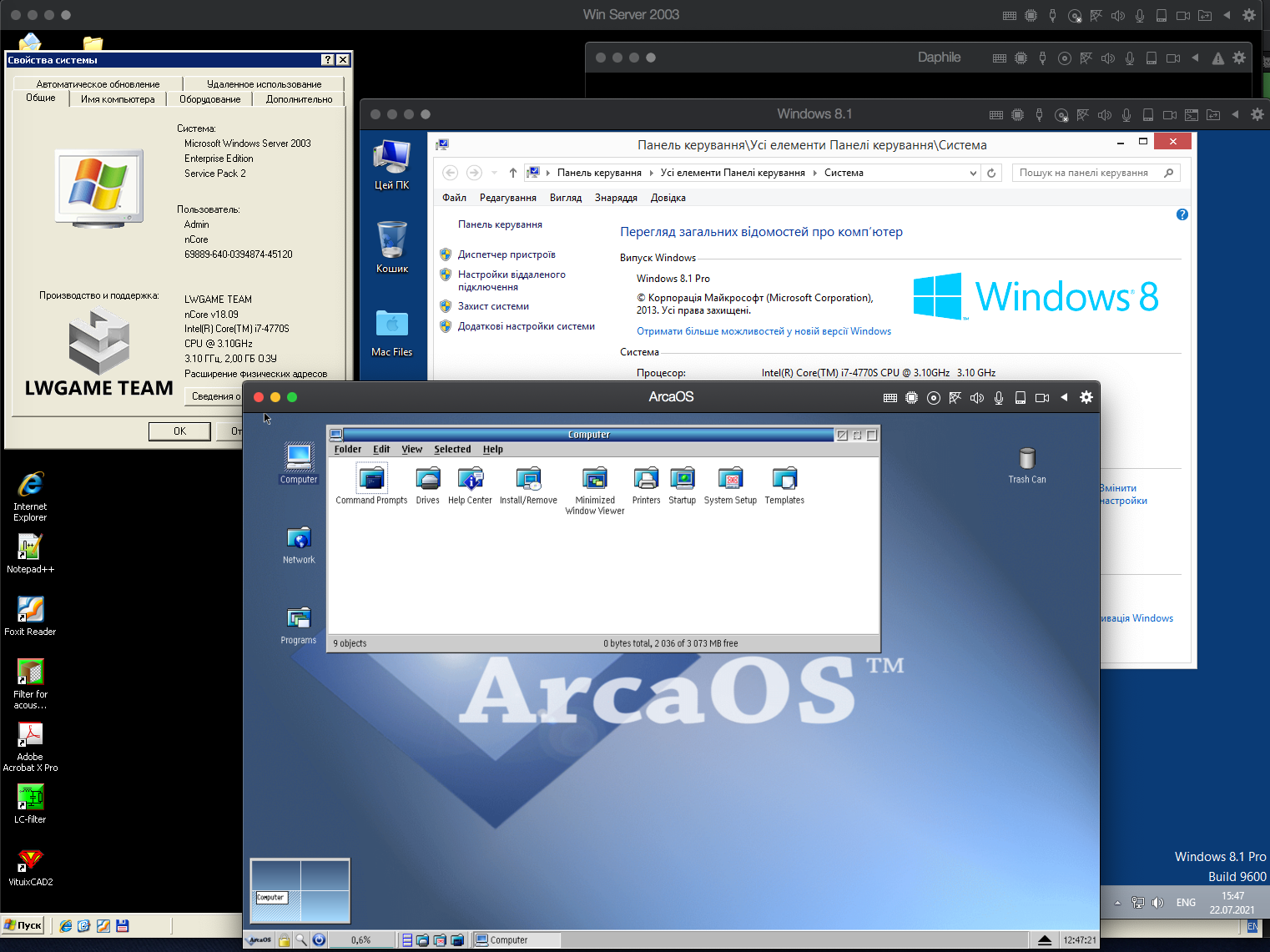
Task: Click the ArcaOS VM CD/DVD disc icon
Action: (934, 398)
